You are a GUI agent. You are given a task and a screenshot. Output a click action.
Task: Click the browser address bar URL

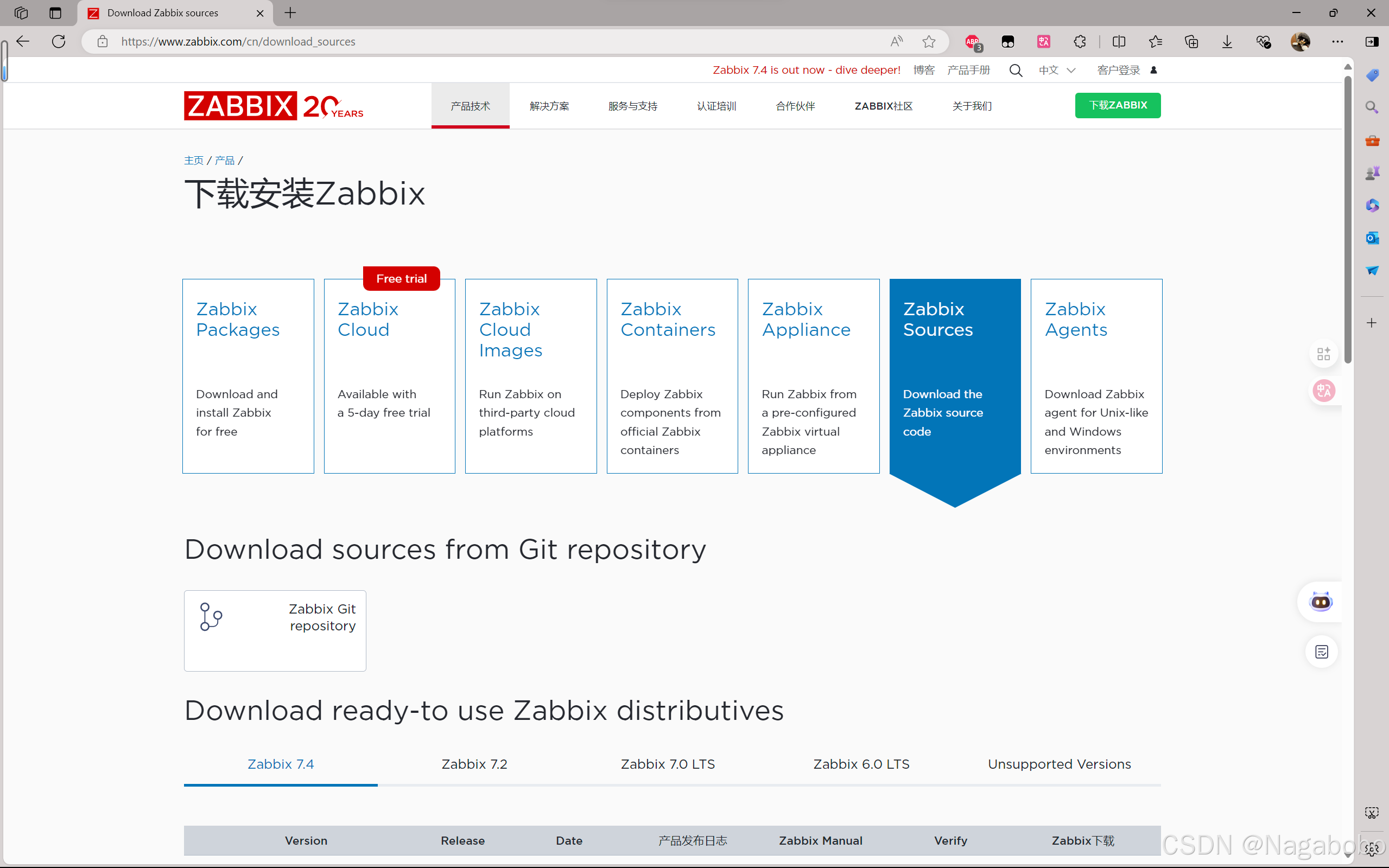tap(238, 41)
